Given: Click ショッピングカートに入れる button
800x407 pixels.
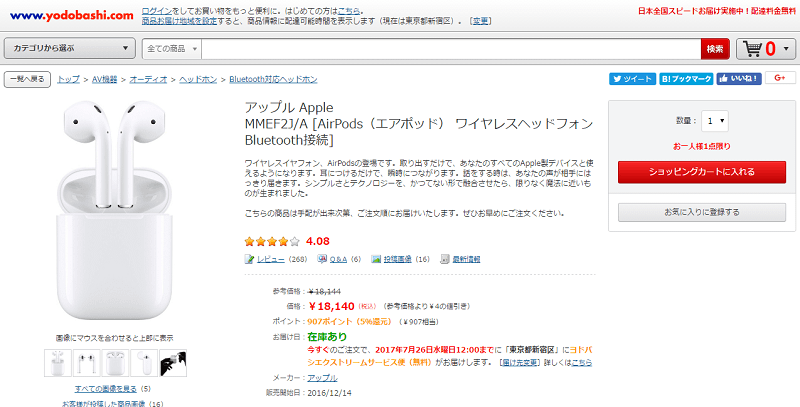Looking at the screenshot, I should point(702,172).
